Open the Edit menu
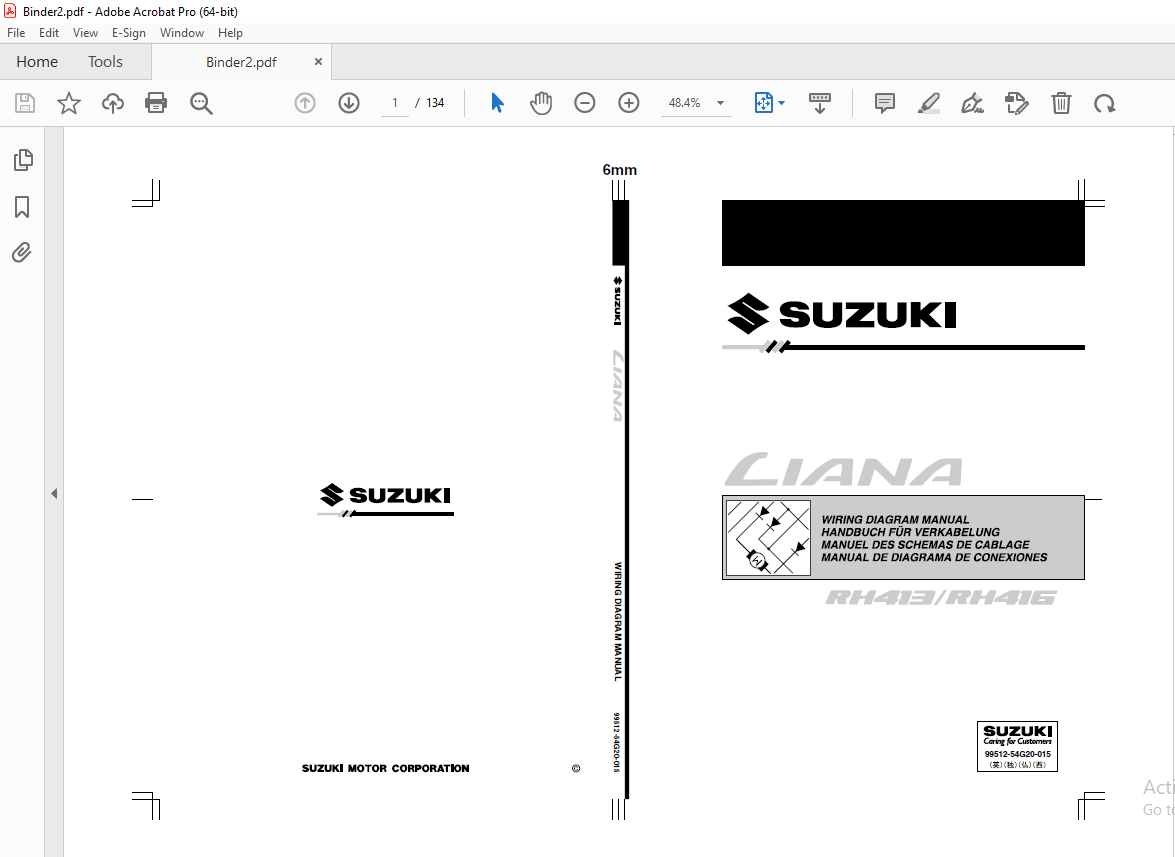The width and height of the screenshot is (1175, 857). 49,33
